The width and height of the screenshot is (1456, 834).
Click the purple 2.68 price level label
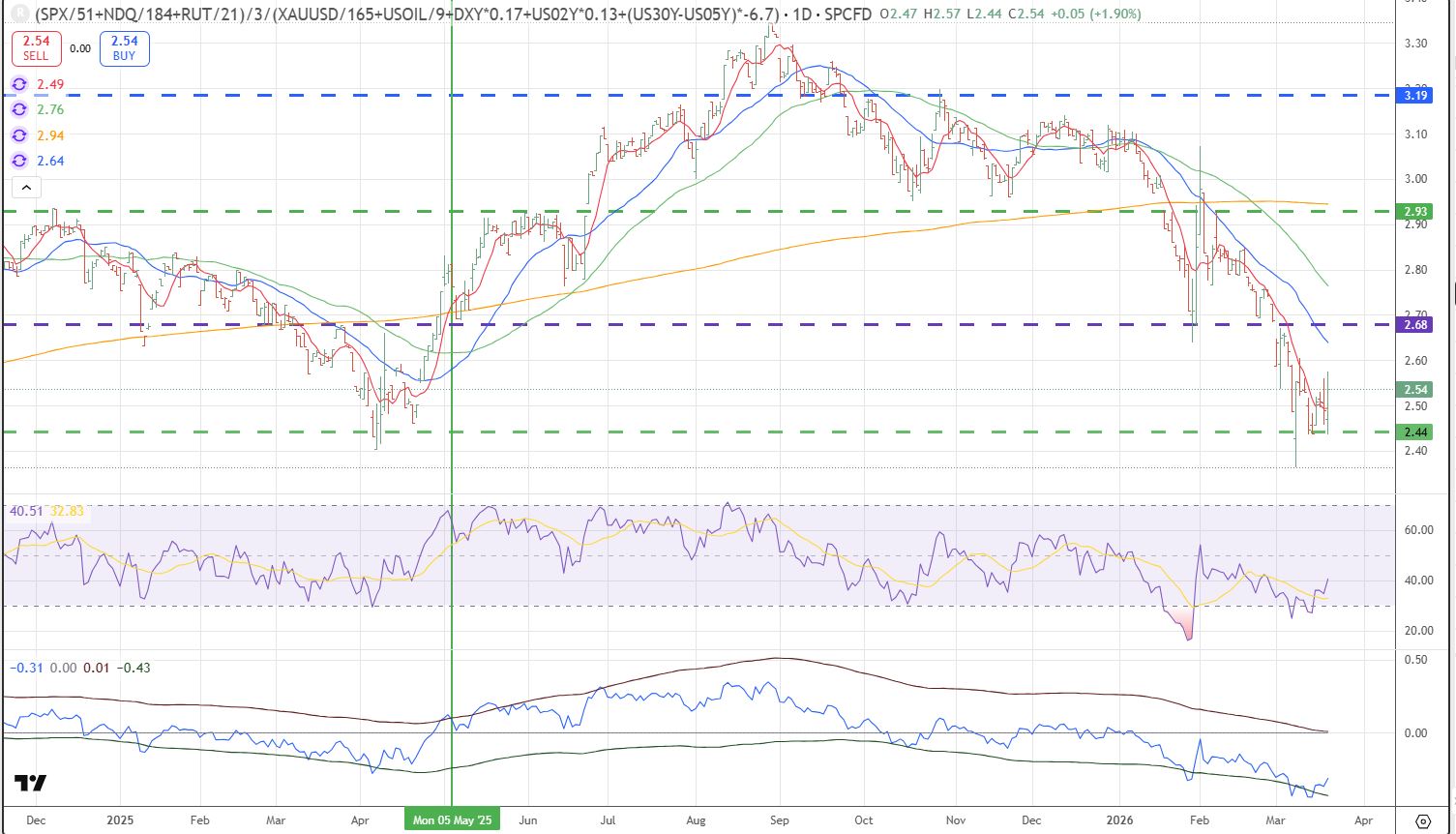pyautogui.click(x=1414, y=325)
